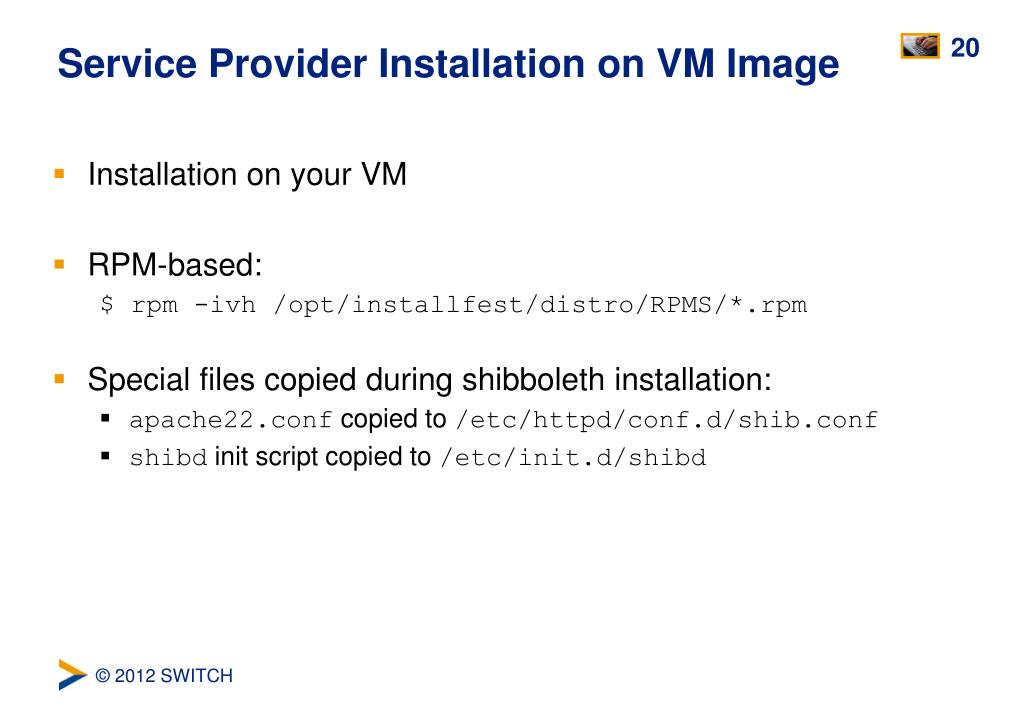Click the © 2012 SWITCH copyright text

[164, 675]
